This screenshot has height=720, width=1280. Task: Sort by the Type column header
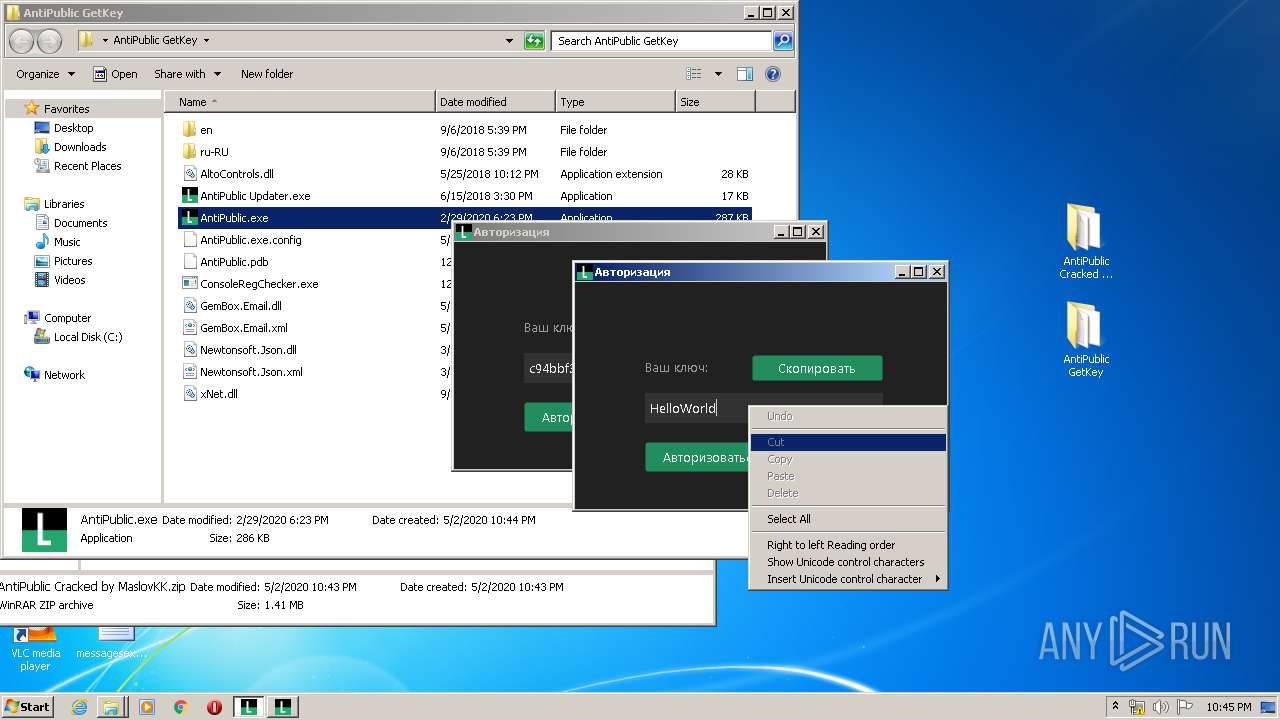pos(615,102)
